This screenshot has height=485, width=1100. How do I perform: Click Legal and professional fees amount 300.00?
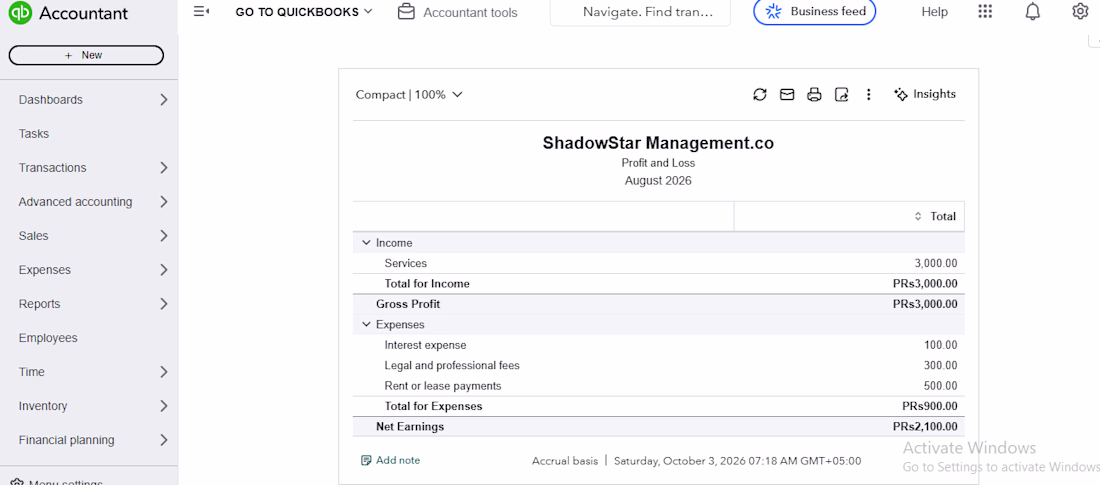941,366
